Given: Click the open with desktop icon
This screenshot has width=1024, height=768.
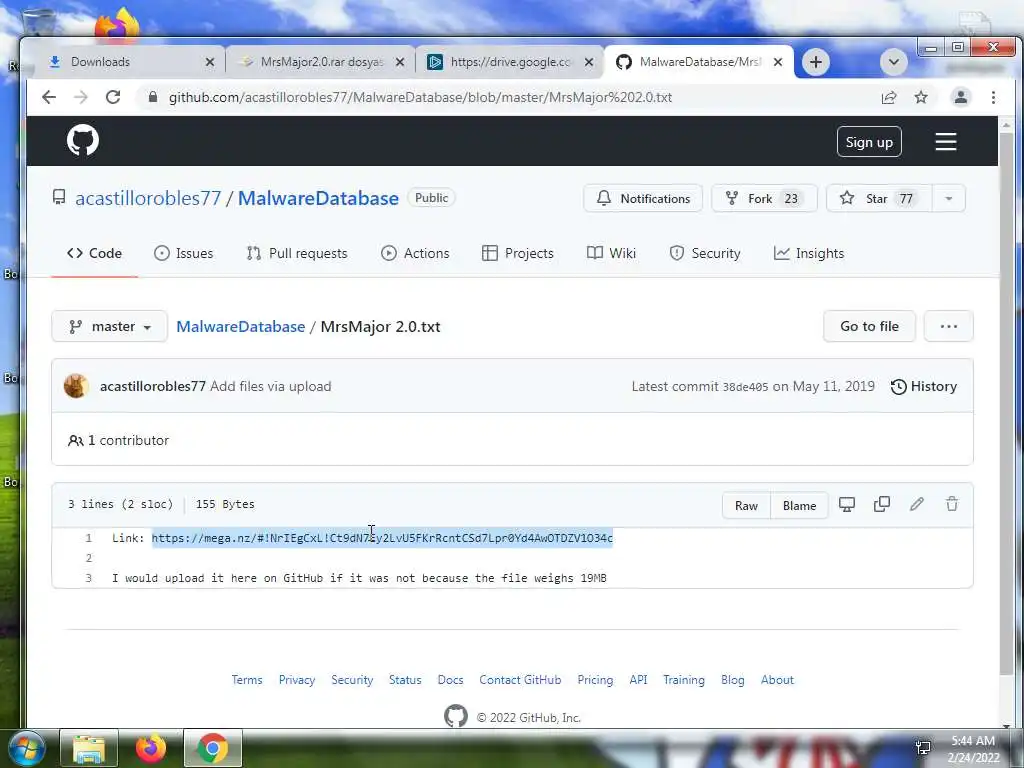Looking at the screenshot, I should coord(847,504).
